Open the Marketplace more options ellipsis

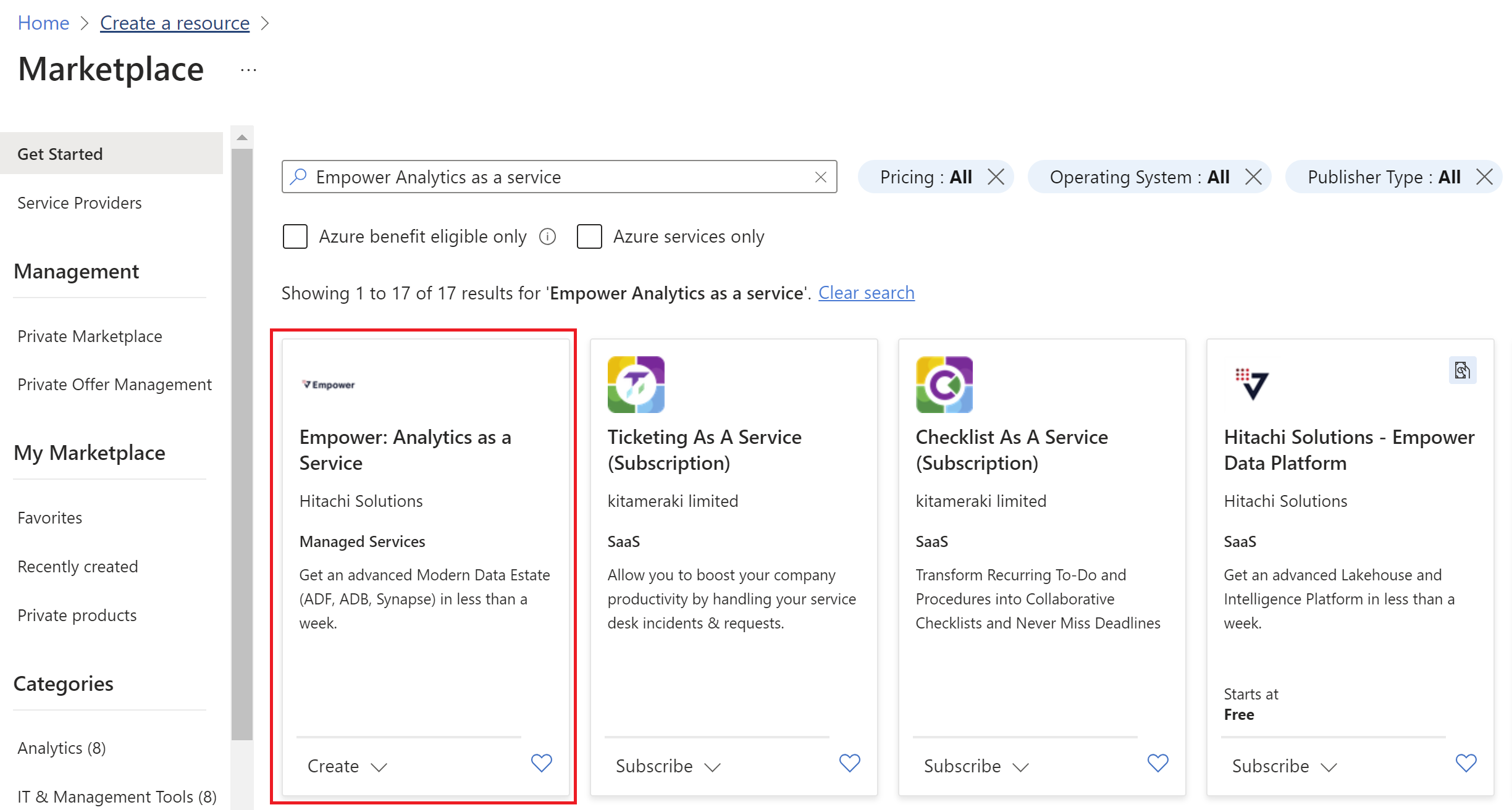pyautogui.click(x=248, y=70)
